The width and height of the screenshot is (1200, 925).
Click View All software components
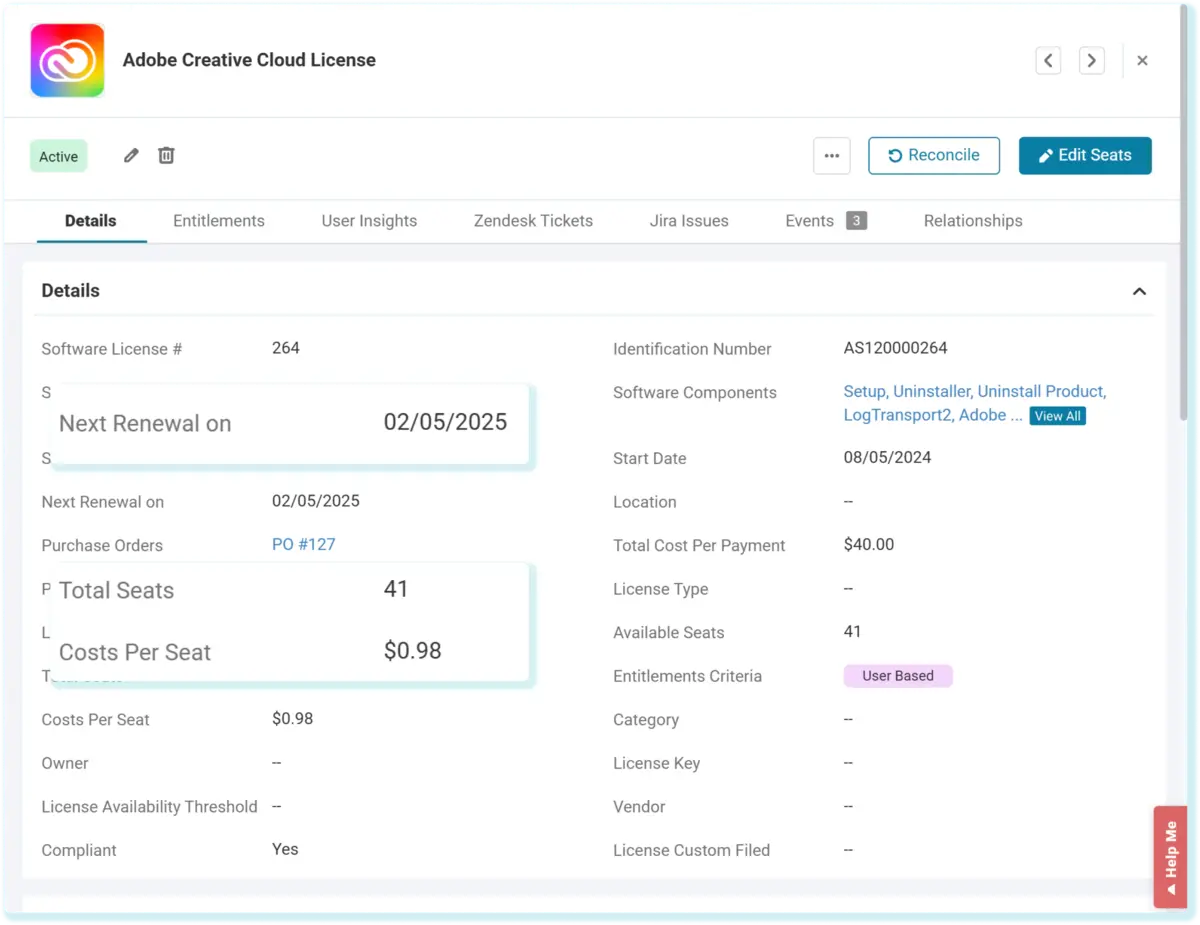click(x=1057, y=416)
